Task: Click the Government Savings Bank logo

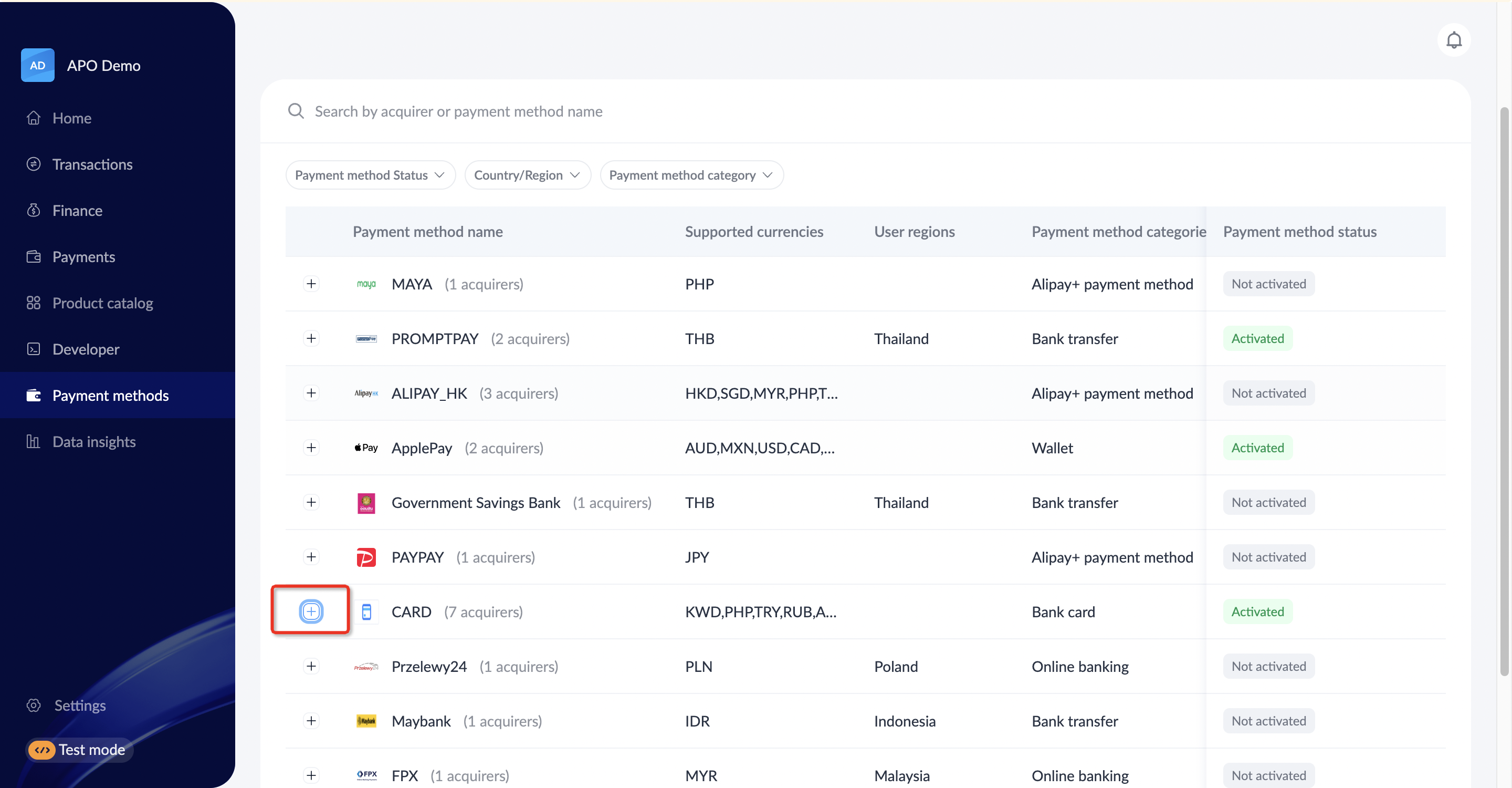Action: (x=366, y=503)
